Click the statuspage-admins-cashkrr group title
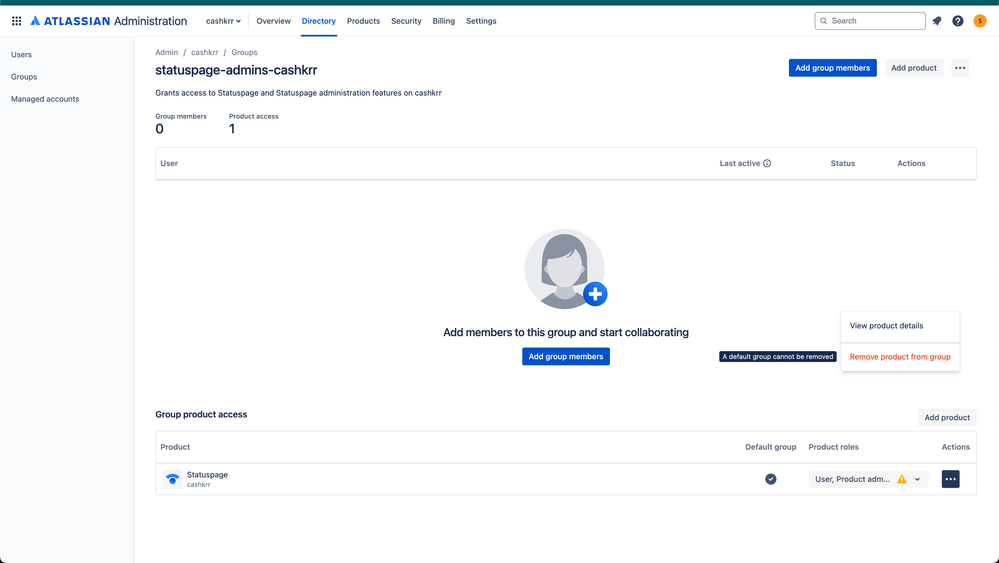Image resolution: width=999 pixels, height=563 pixels. (x=236, y=70)
